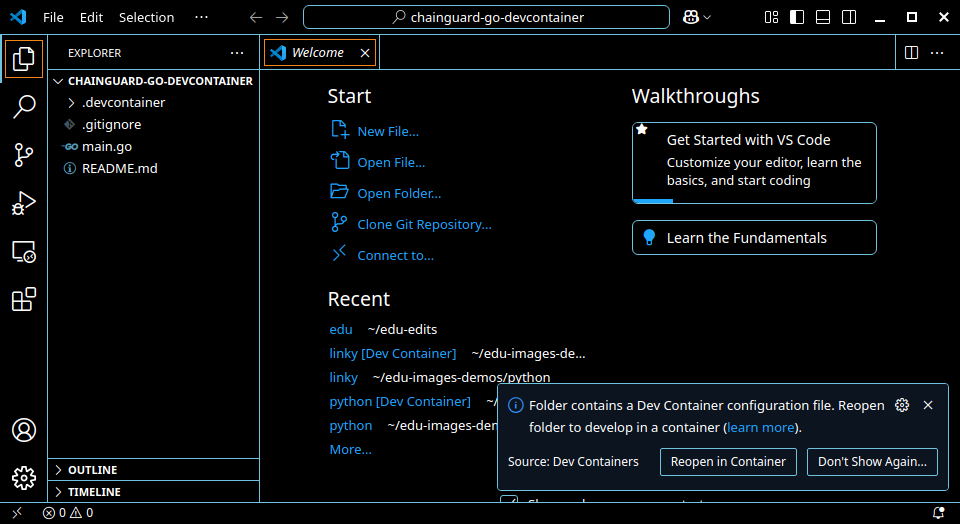Open the Manage gear menu
The height and width of the screenshot is (524, 960).
click(x=24, y=477)
